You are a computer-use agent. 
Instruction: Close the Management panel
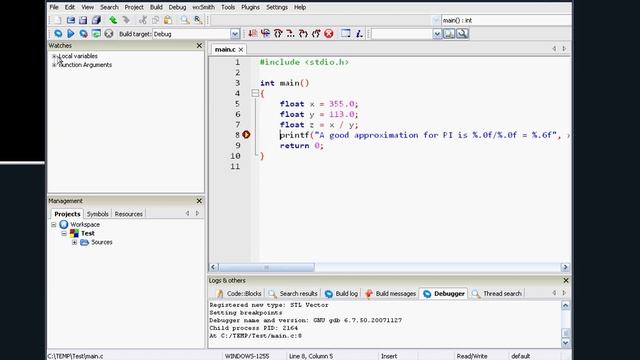tap(199, 201)
